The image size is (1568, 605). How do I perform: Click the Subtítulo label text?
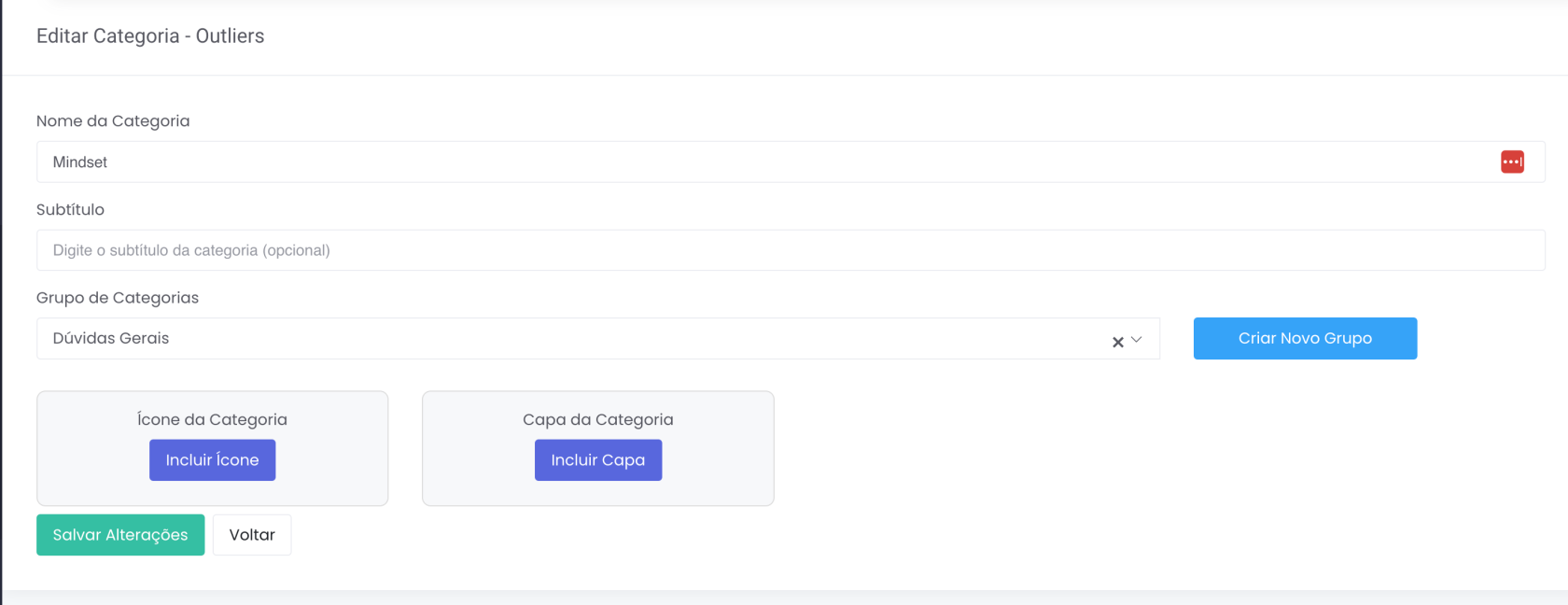tap(70, 210)
